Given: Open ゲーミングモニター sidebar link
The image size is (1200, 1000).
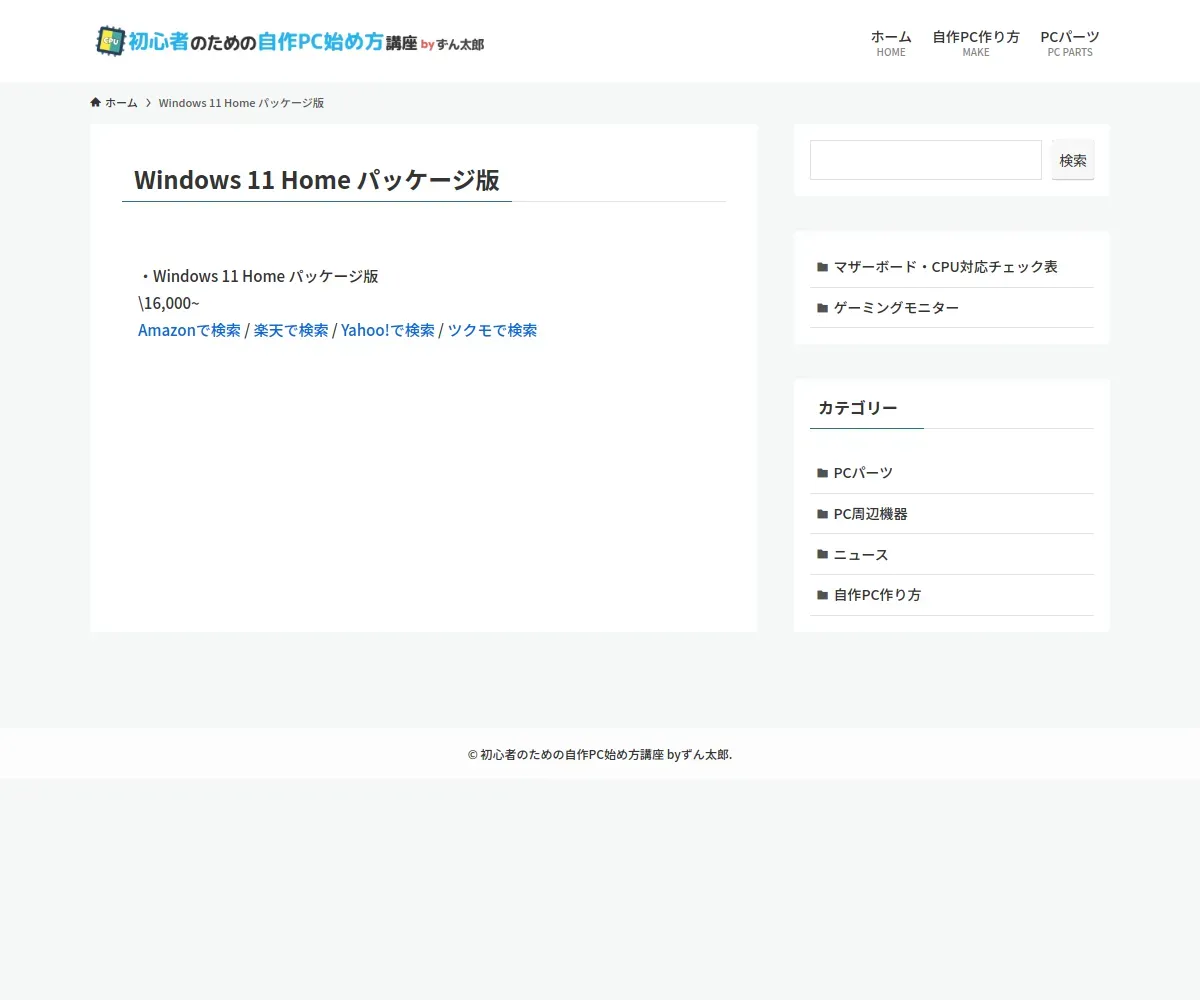Looking at the screenshot, I should tap(952, 308).
